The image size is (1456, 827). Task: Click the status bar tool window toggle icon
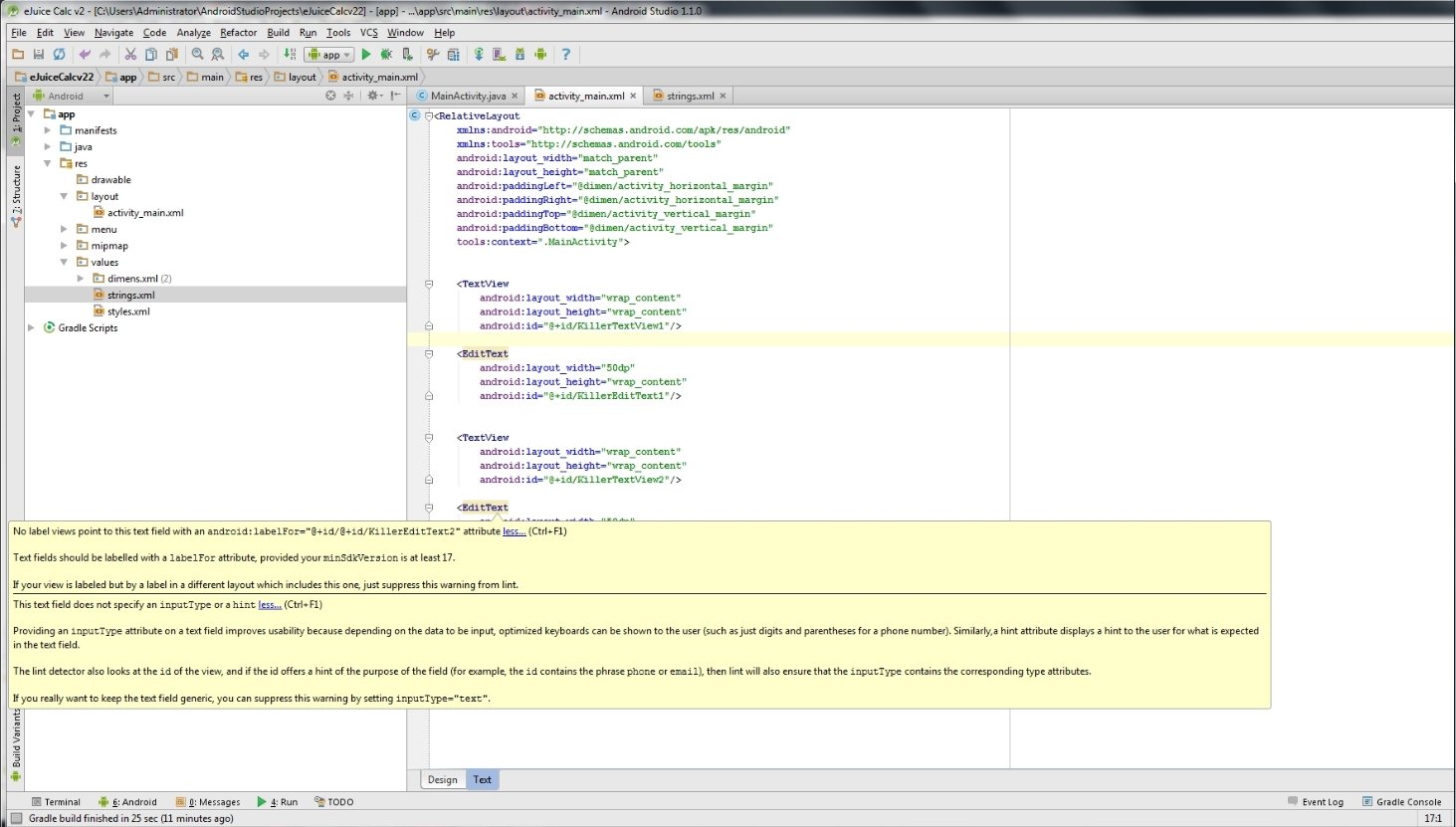coord(16,818)
